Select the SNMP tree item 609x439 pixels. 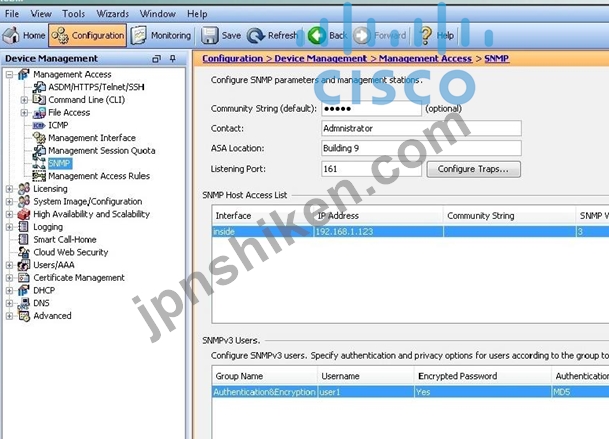click(59, 163)
